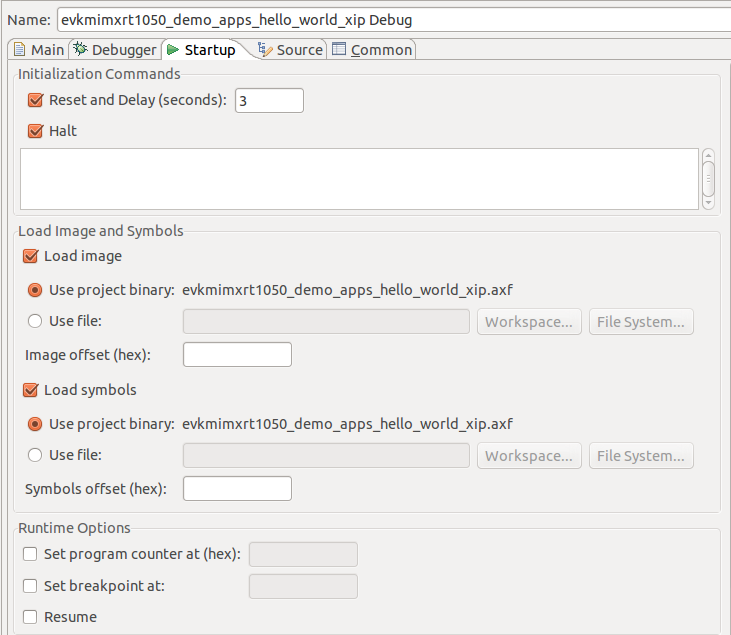Click the initialization commands text area
The width and height of the screenshot is (731, 635).
point(359,179)
